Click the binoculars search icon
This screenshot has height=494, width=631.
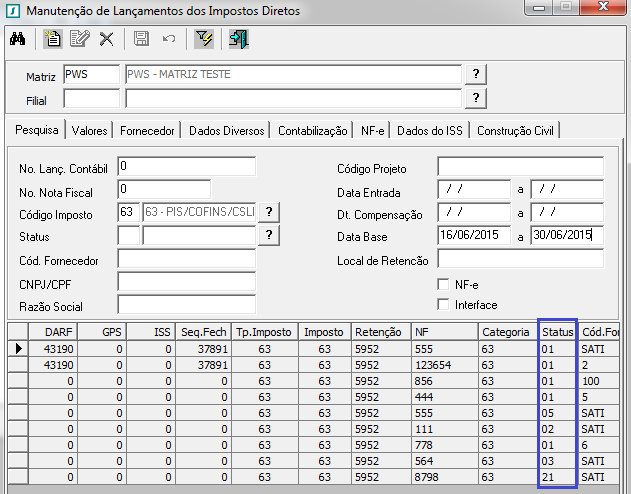pyautogui.click(x=17, y=39)
